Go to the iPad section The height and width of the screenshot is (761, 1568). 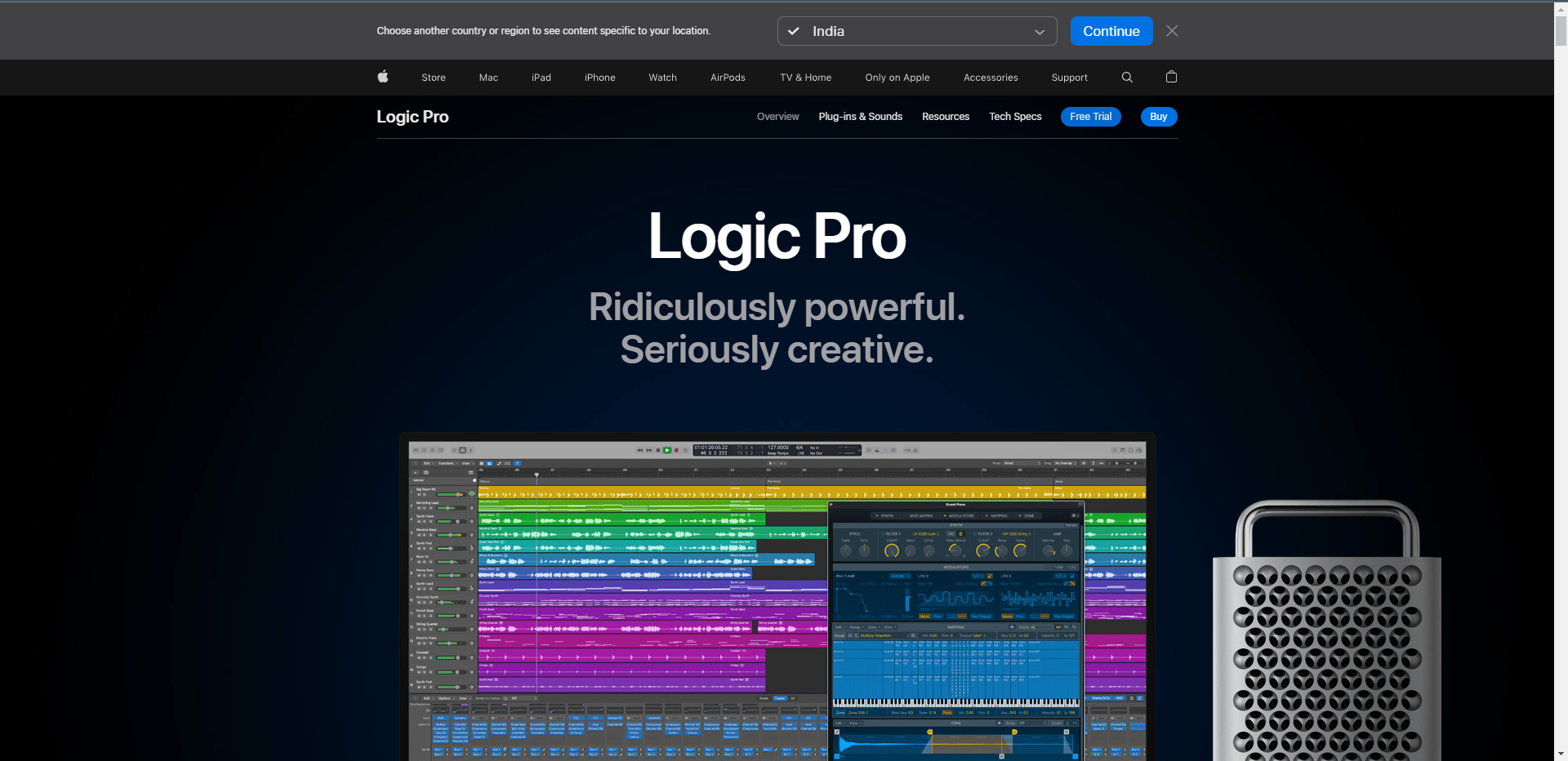pyautogui.click(x=541, y=78)
